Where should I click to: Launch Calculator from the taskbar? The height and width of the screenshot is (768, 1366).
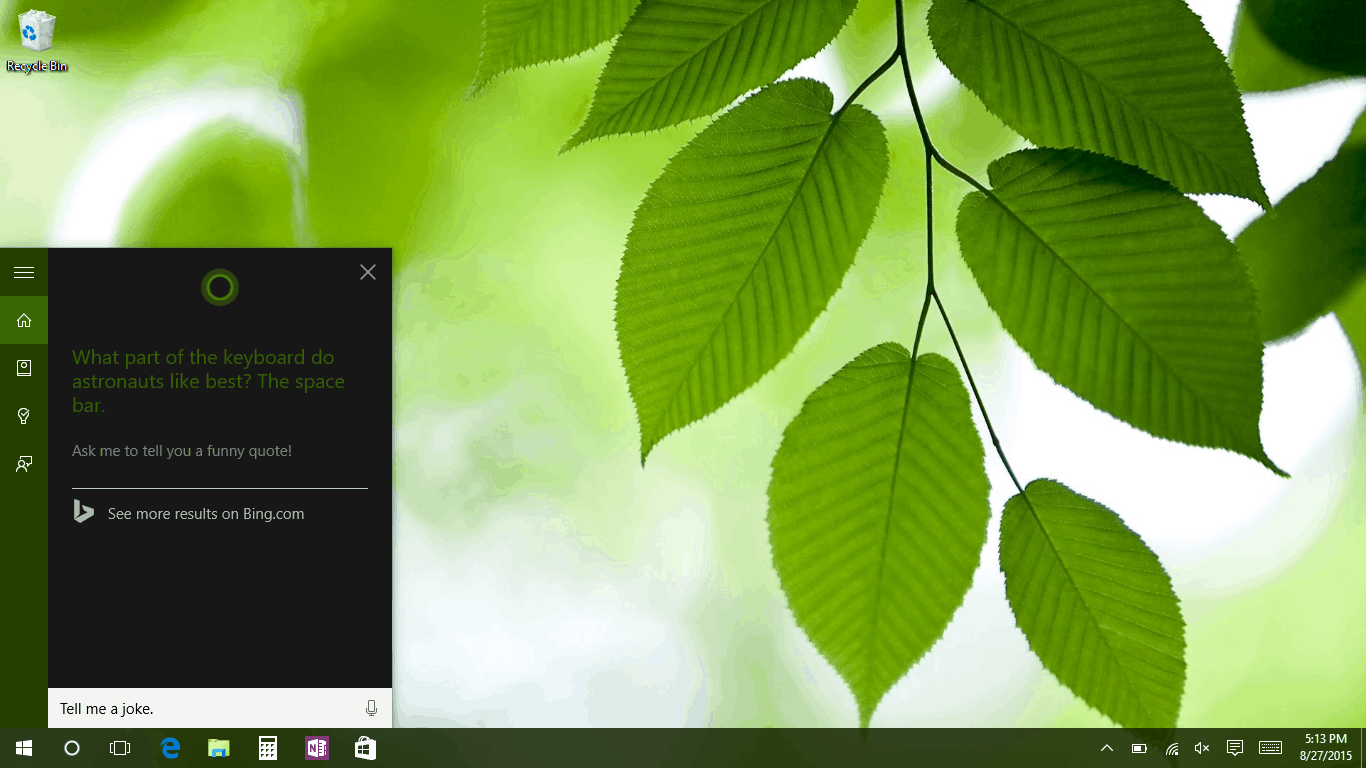tap(267, 747)
